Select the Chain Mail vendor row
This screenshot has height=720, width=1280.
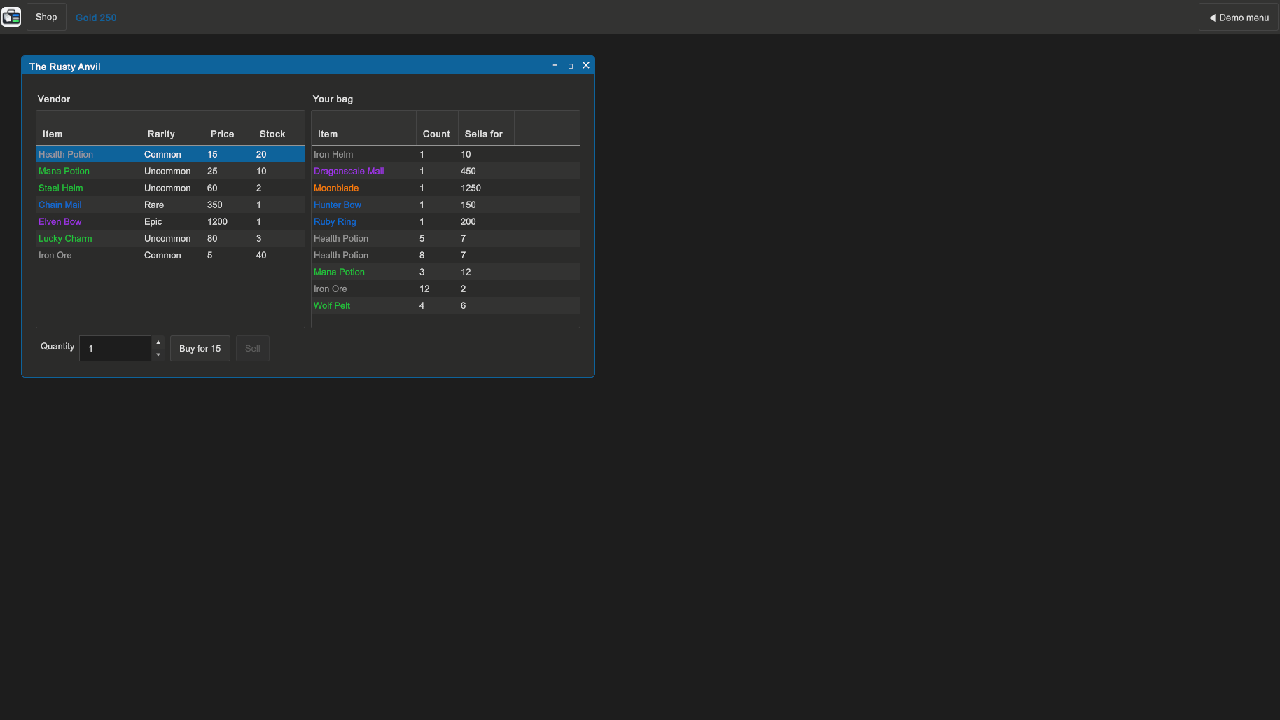[170, 205]
